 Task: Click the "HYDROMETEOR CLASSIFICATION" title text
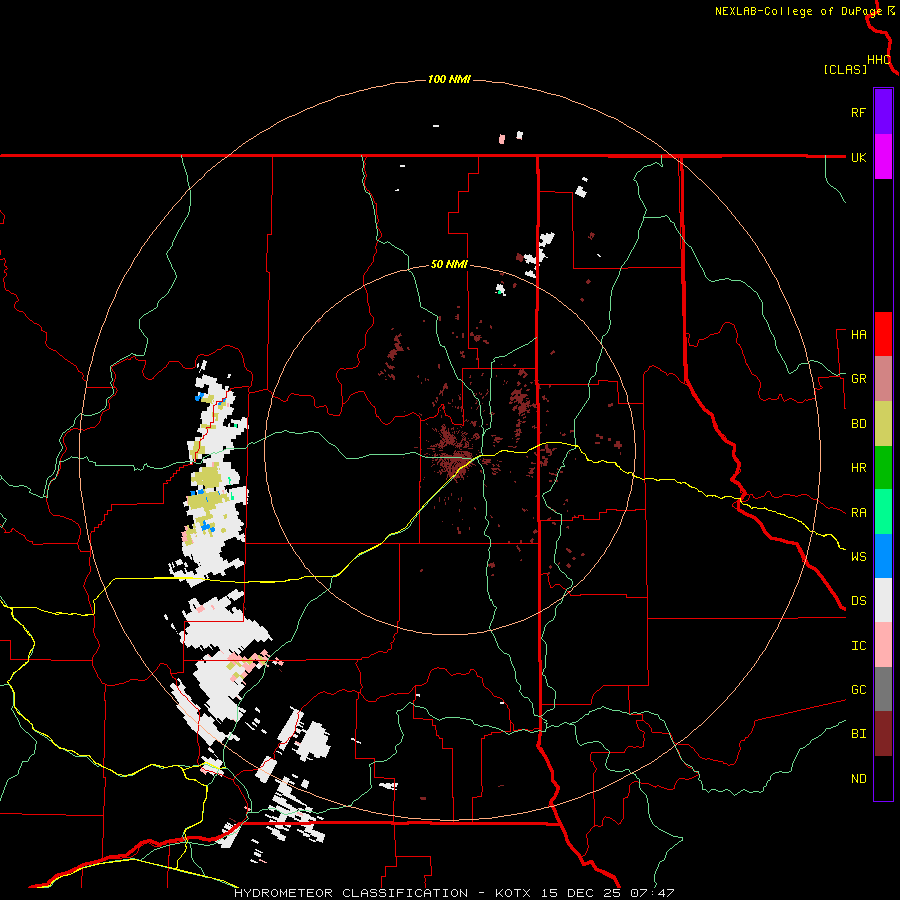(351, 893)
